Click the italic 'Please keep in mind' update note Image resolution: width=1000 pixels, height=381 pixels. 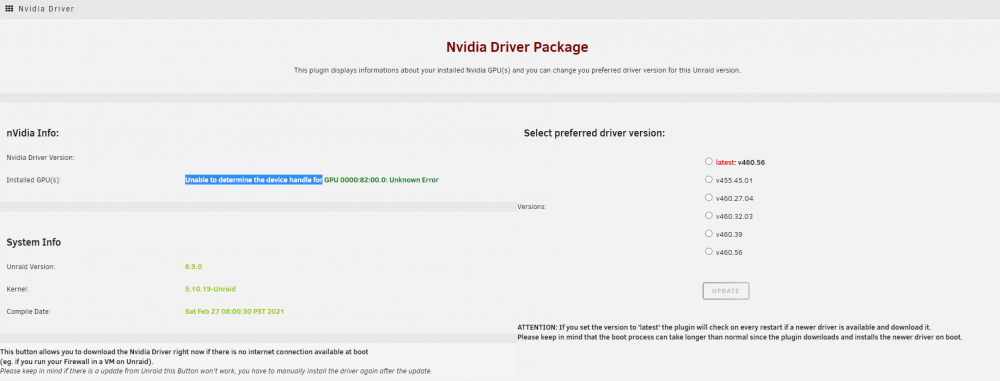click(216, 371)
